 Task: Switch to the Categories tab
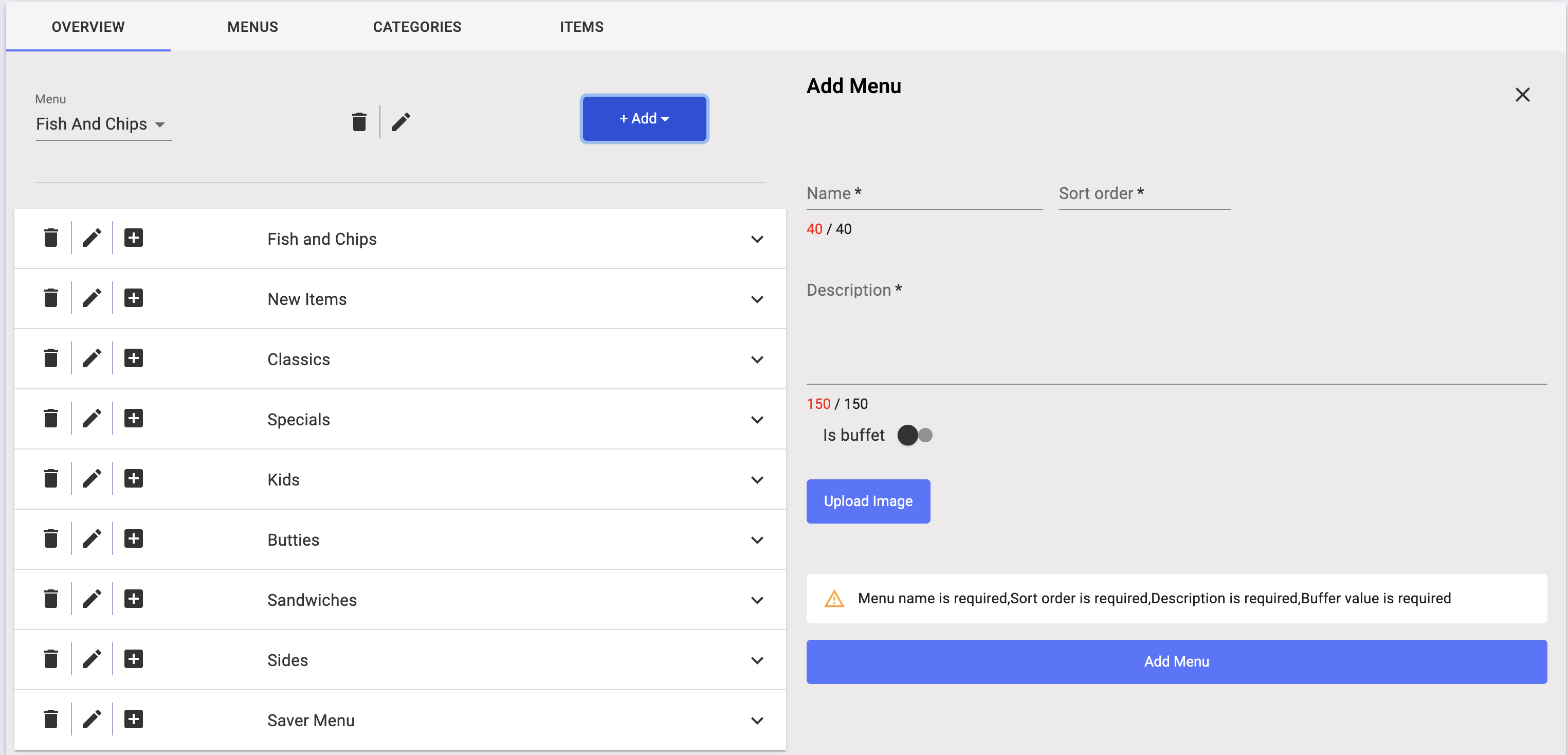417,27
